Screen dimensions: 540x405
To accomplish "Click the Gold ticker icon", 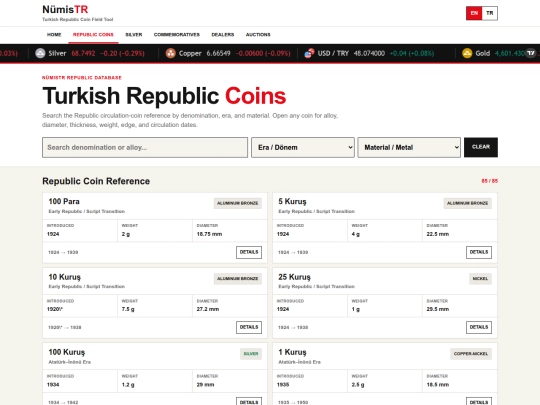I will click(x=467, y=53).
